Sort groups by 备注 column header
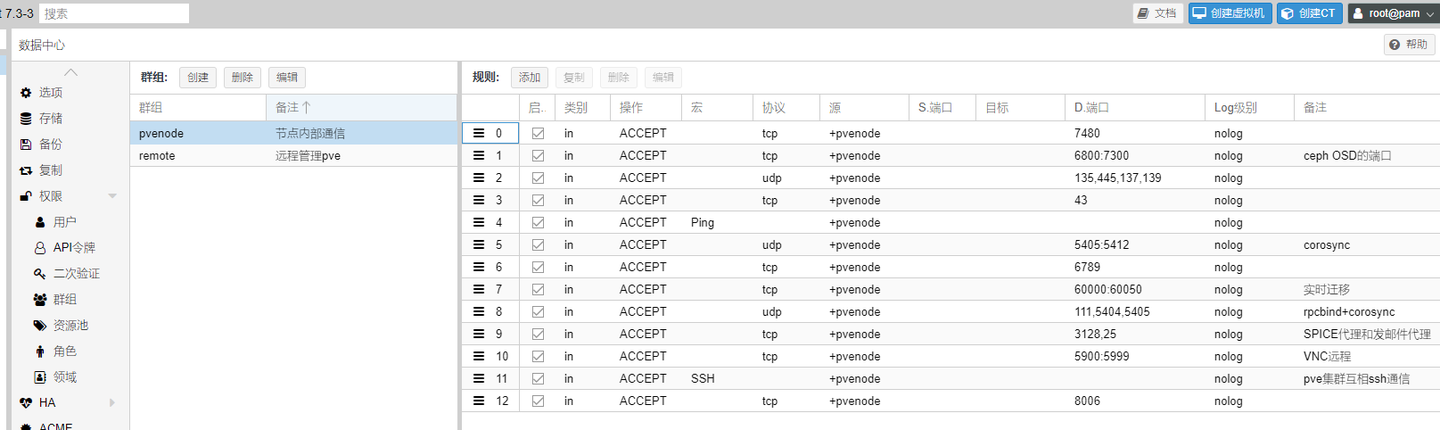The width and height of the screenshot is (1440, 430). (x=360, y=107)
